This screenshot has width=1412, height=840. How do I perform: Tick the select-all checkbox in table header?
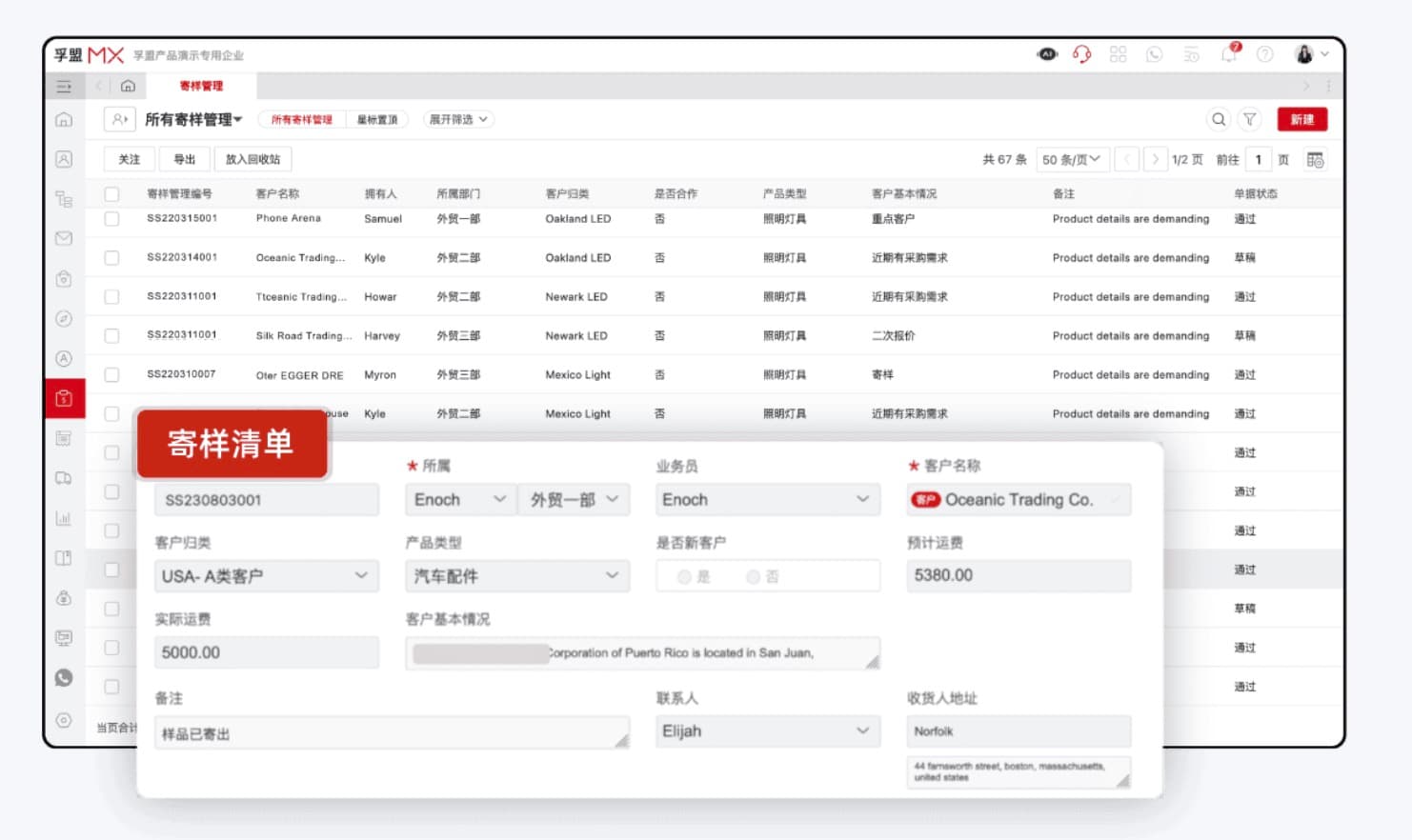click(111, 194)
